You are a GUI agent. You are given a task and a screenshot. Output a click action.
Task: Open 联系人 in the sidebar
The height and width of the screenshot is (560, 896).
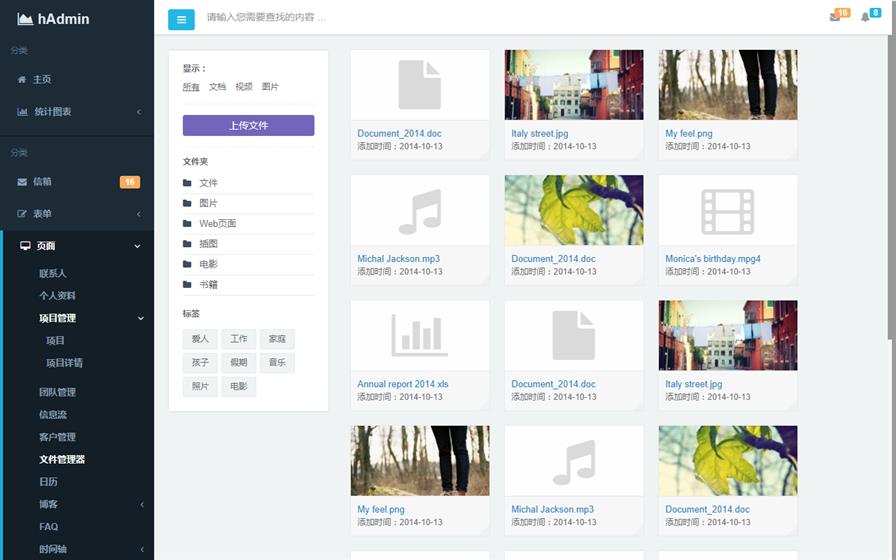click(x=53, y=273)
